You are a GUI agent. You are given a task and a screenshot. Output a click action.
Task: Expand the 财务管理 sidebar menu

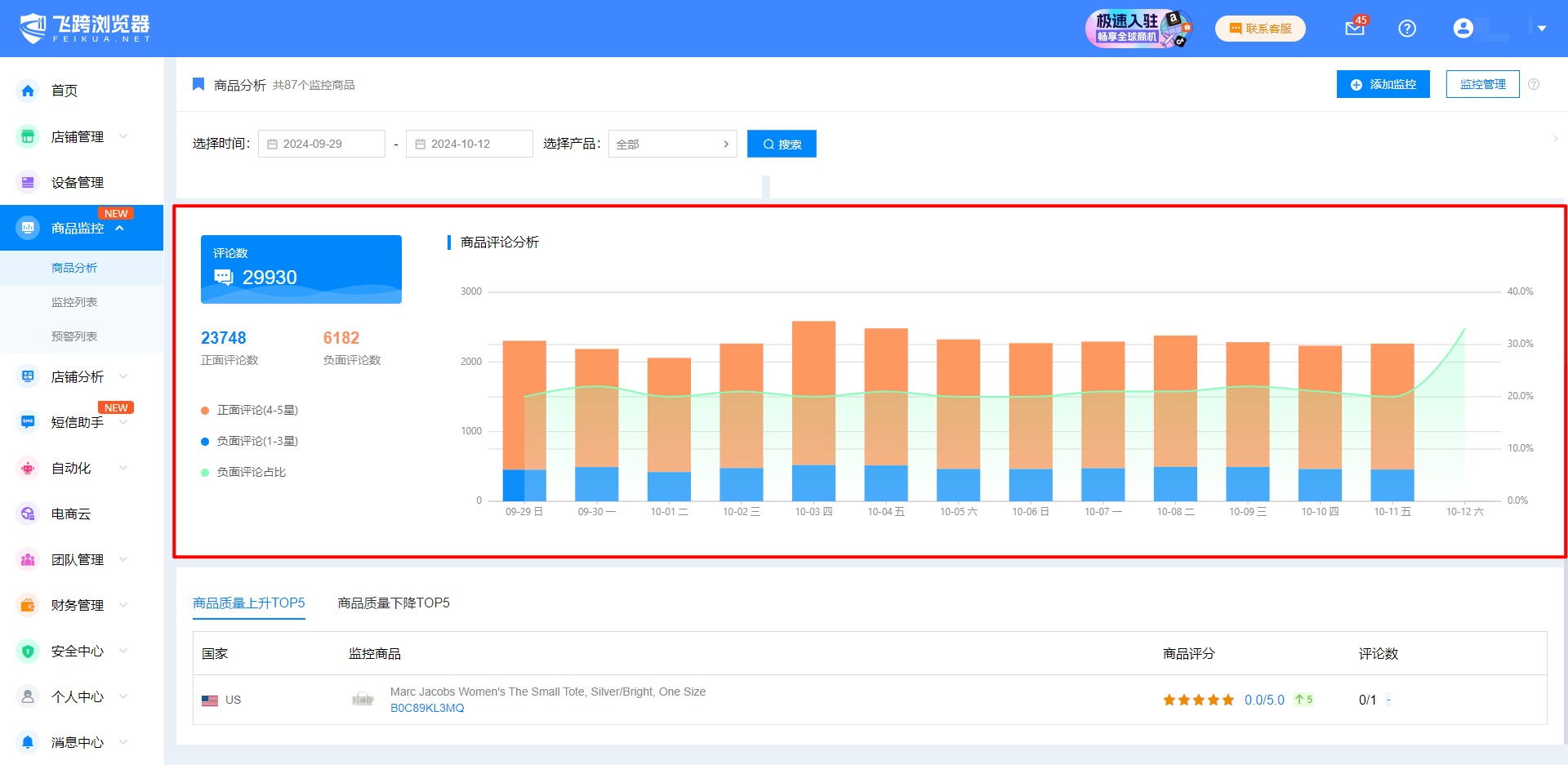[77, 605]
